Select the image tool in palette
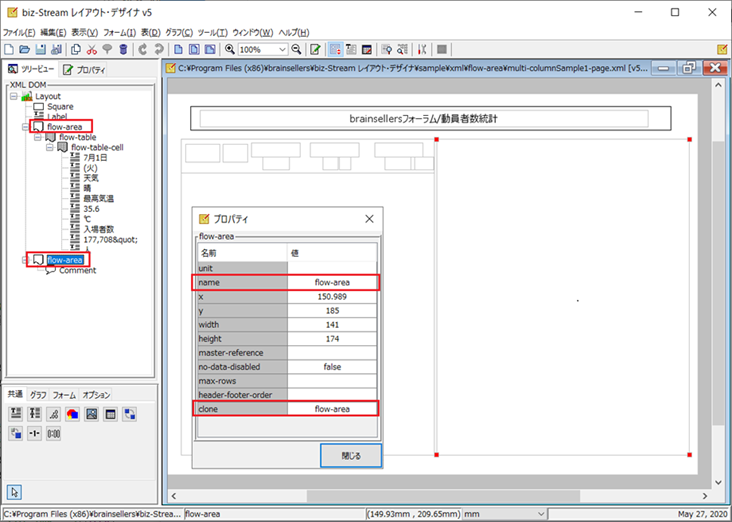This screenshot has height=522, width=732. pyautogui.click(x=92, y=414)
